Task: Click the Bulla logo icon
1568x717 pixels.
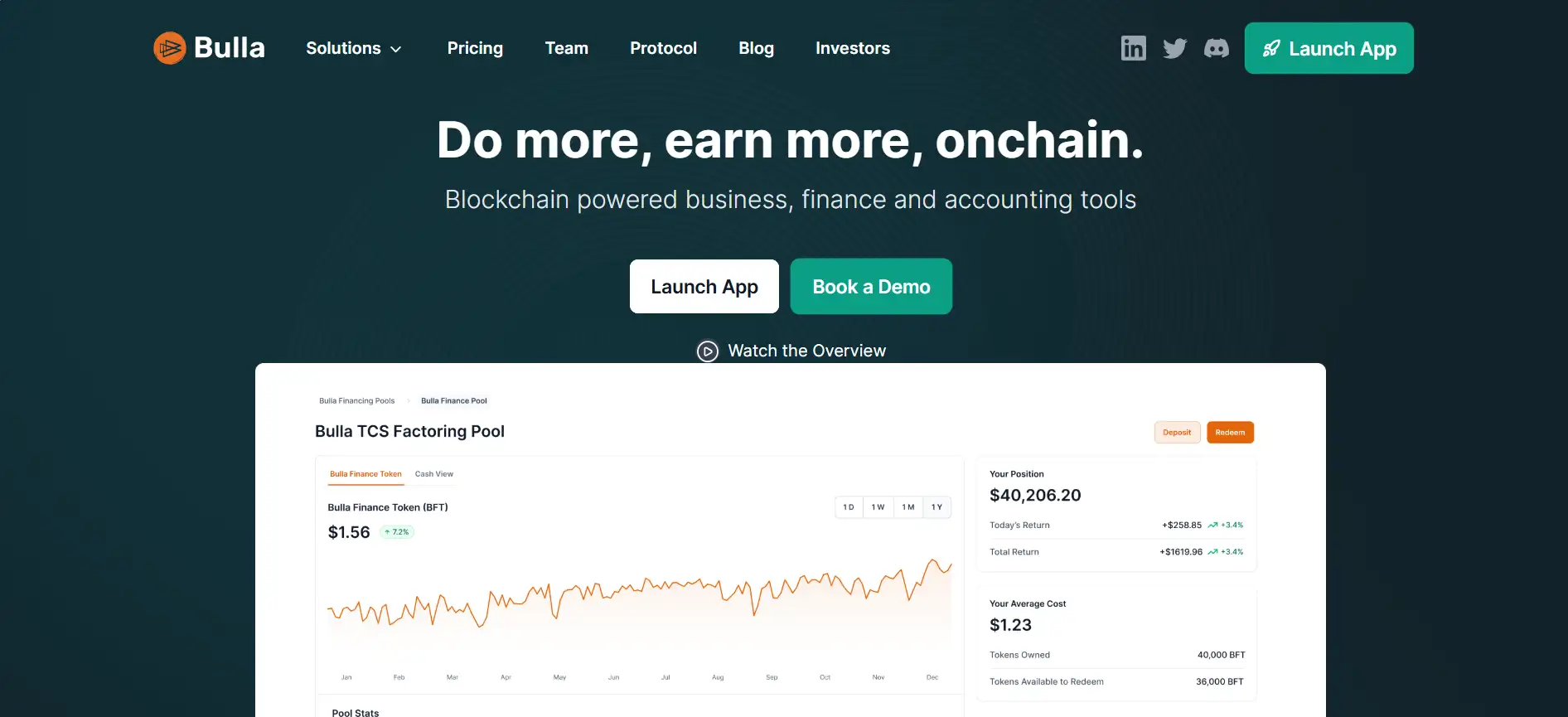Action: [x=170, y=48]
